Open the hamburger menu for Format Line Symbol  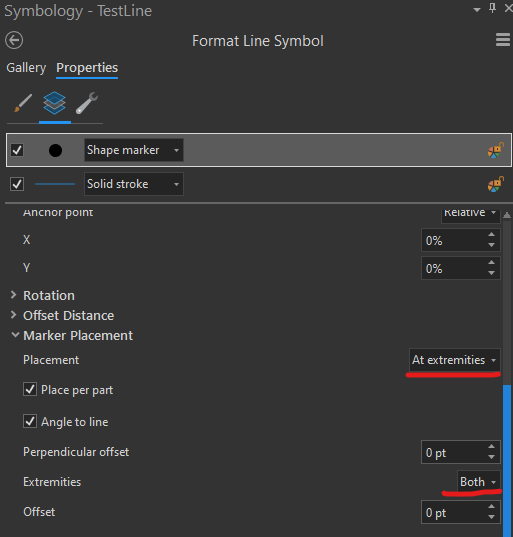click(503, 40)
